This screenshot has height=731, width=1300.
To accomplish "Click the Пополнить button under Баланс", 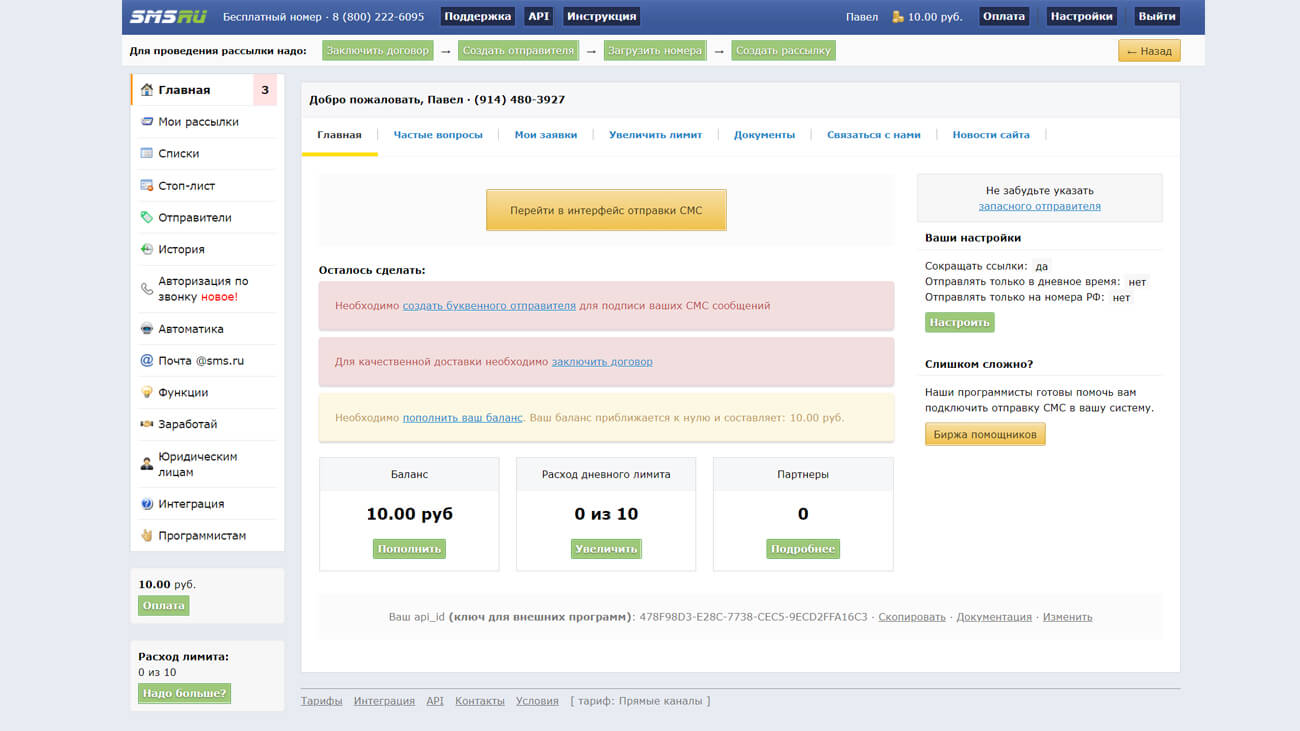I will click(409, 549).
